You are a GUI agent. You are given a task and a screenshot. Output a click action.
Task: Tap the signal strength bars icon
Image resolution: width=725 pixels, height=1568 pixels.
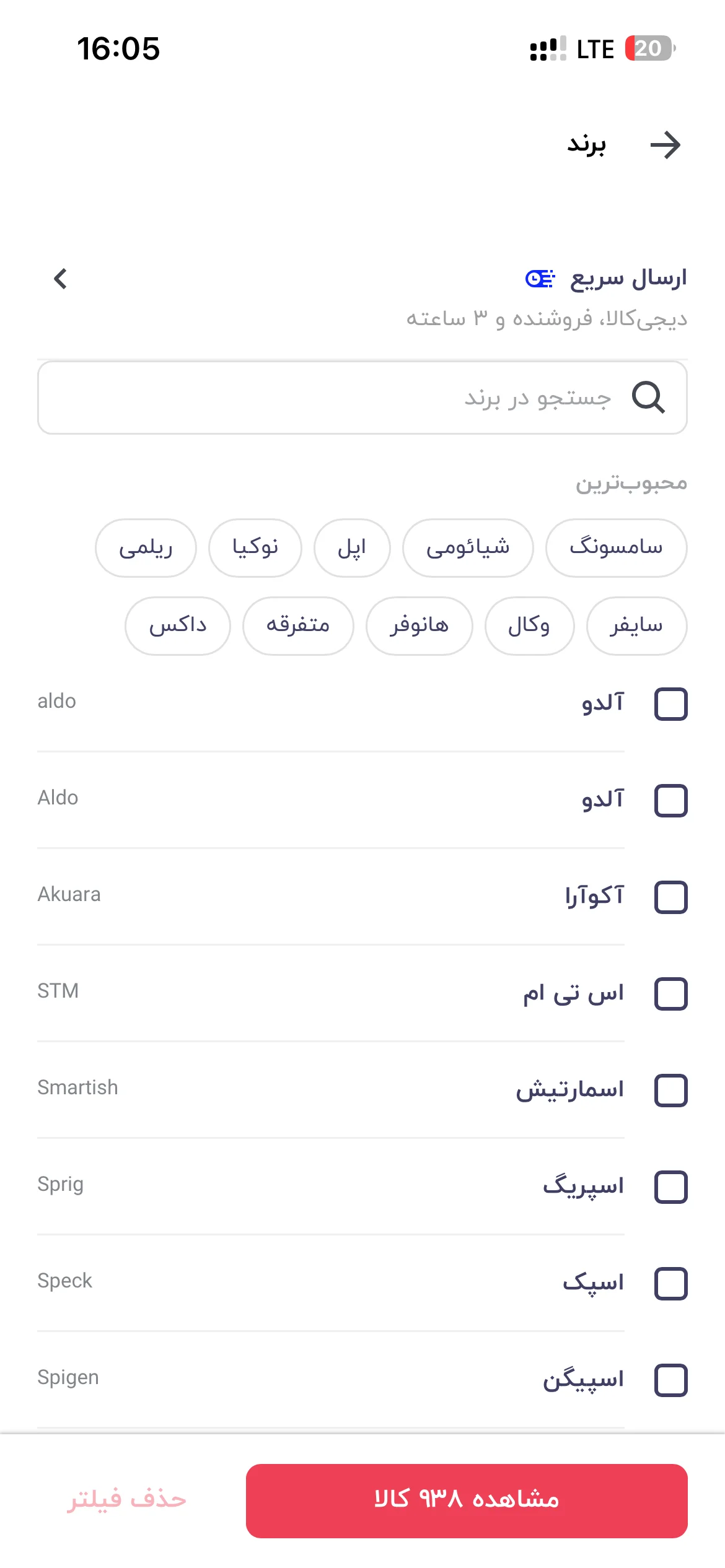(x=548, y=48)
